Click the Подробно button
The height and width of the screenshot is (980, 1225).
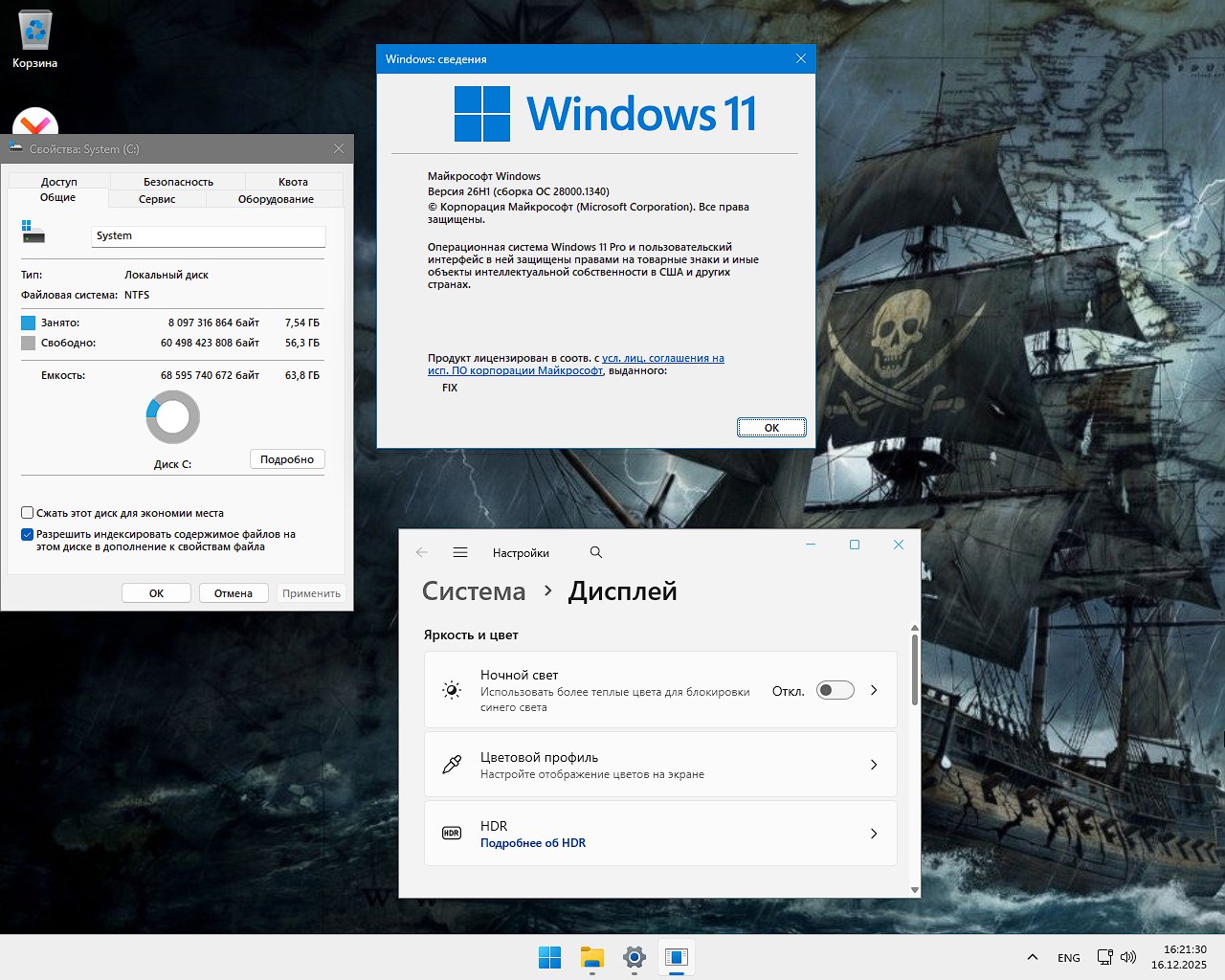click(x=287, y=459)
